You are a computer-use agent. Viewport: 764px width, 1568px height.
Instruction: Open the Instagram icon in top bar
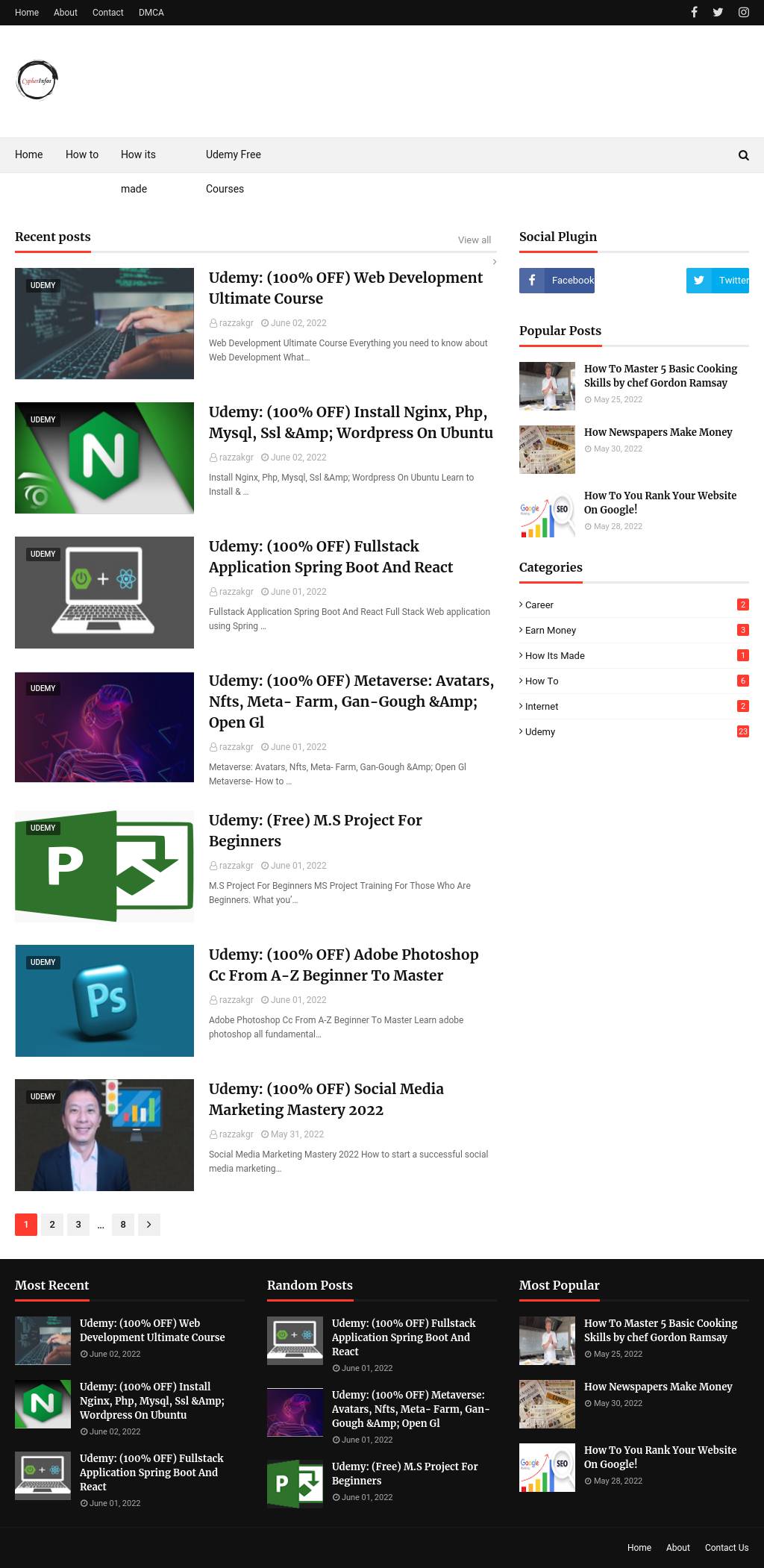pos(743,12)
